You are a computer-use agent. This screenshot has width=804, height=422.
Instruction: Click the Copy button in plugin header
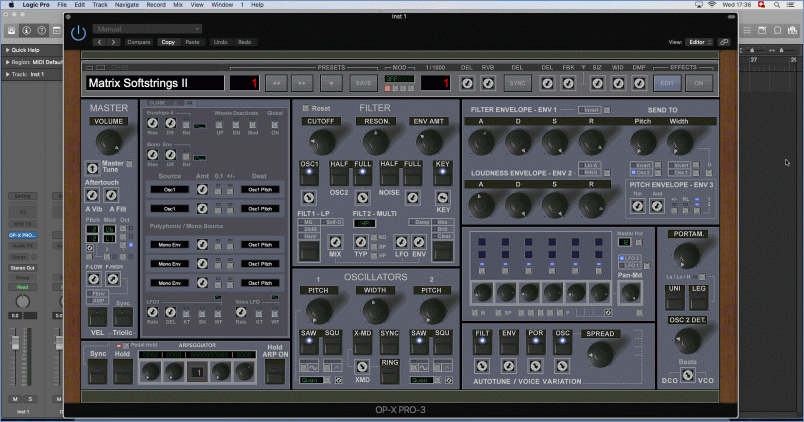coord(168,42)
